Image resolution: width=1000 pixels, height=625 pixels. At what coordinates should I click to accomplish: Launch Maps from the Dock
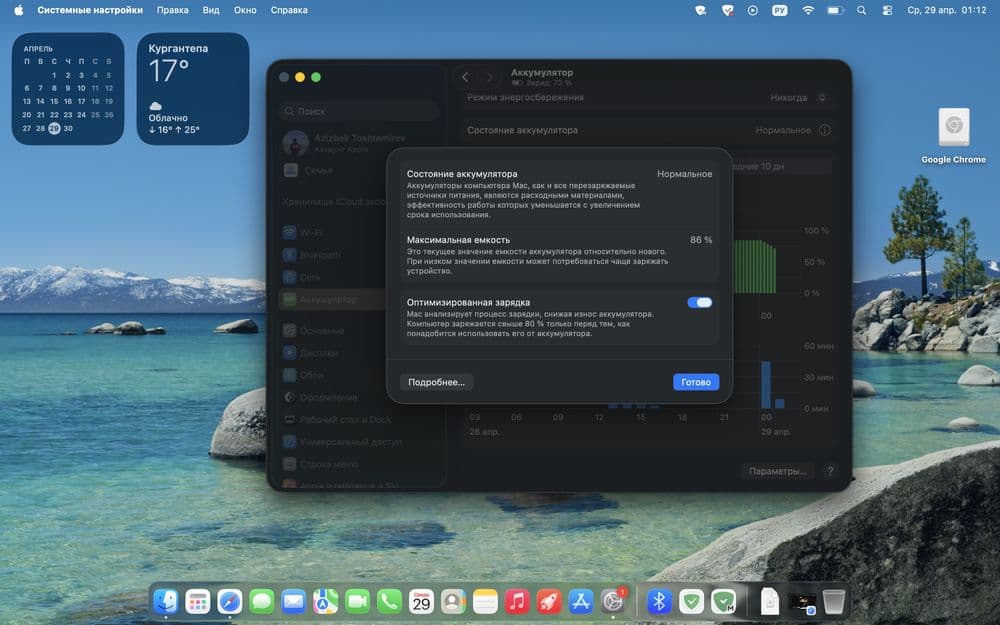coord(325,601)
